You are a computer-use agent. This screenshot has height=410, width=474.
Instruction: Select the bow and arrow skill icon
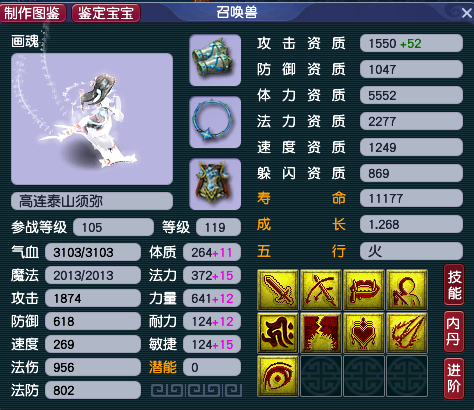tap(321, 290)
